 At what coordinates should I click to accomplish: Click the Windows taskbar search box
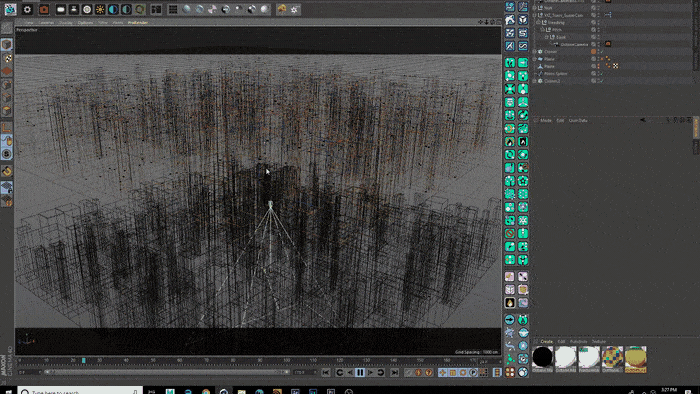click(x=80, y=391)
